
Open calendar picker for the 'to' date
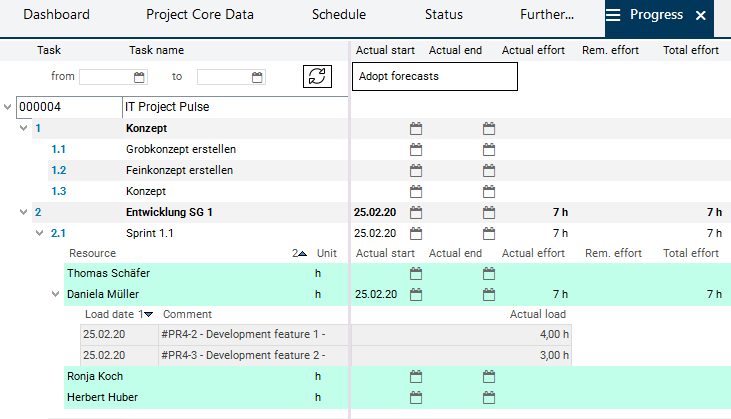(x=258, y=77)
